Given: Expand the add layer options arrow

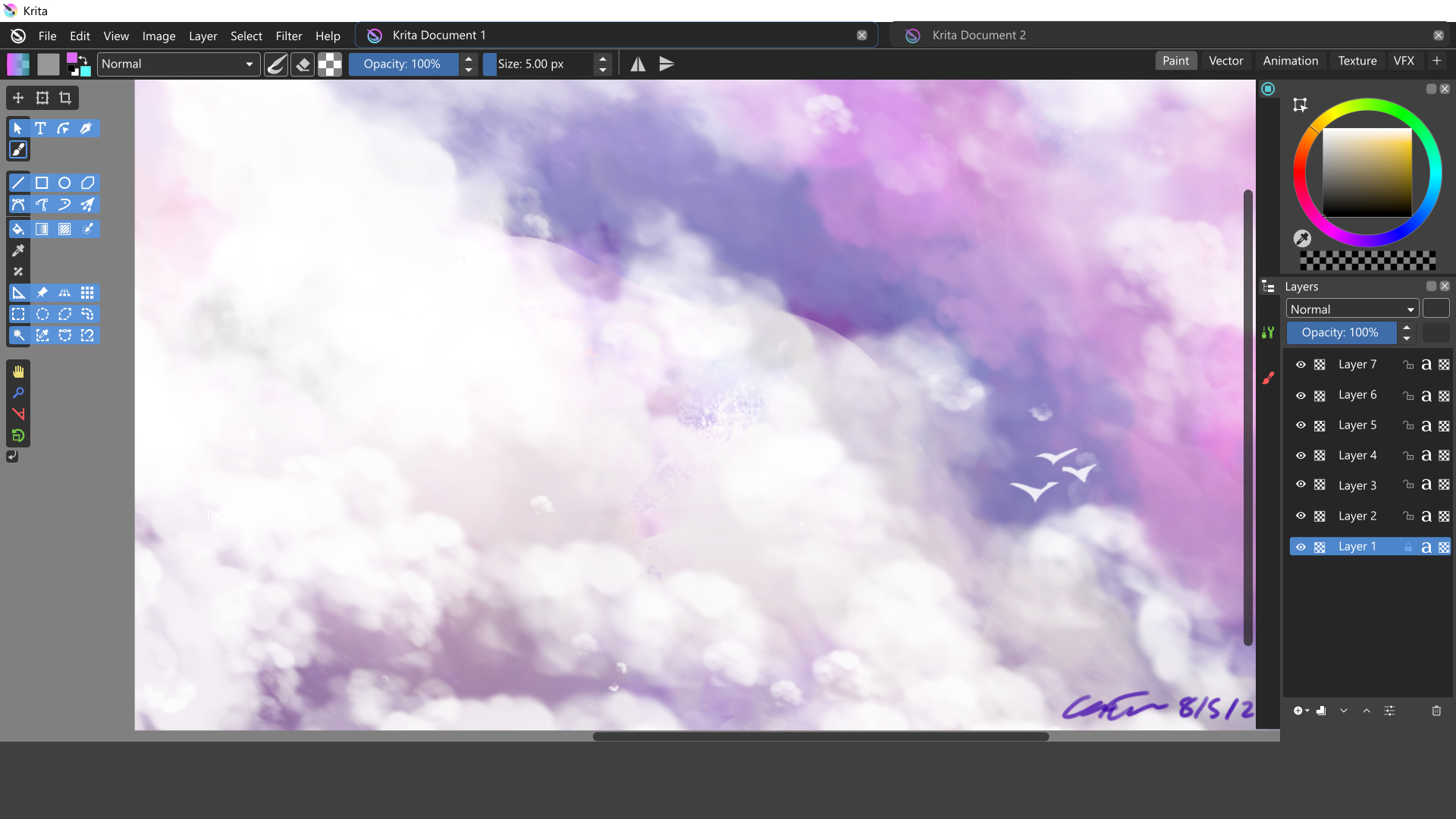Looking at the screenshot, I should coord(1307,711).
